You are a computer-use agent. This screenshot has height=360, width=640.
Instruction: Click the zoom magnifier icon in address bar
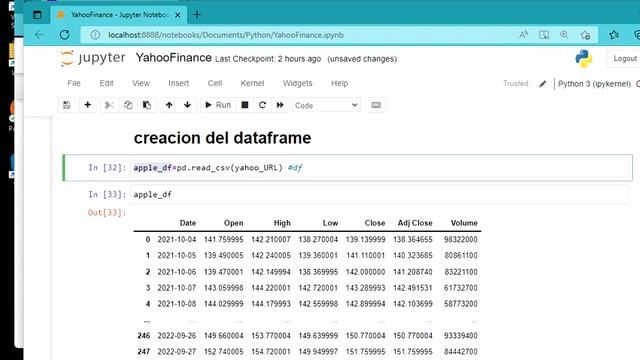tap(564, 35)
